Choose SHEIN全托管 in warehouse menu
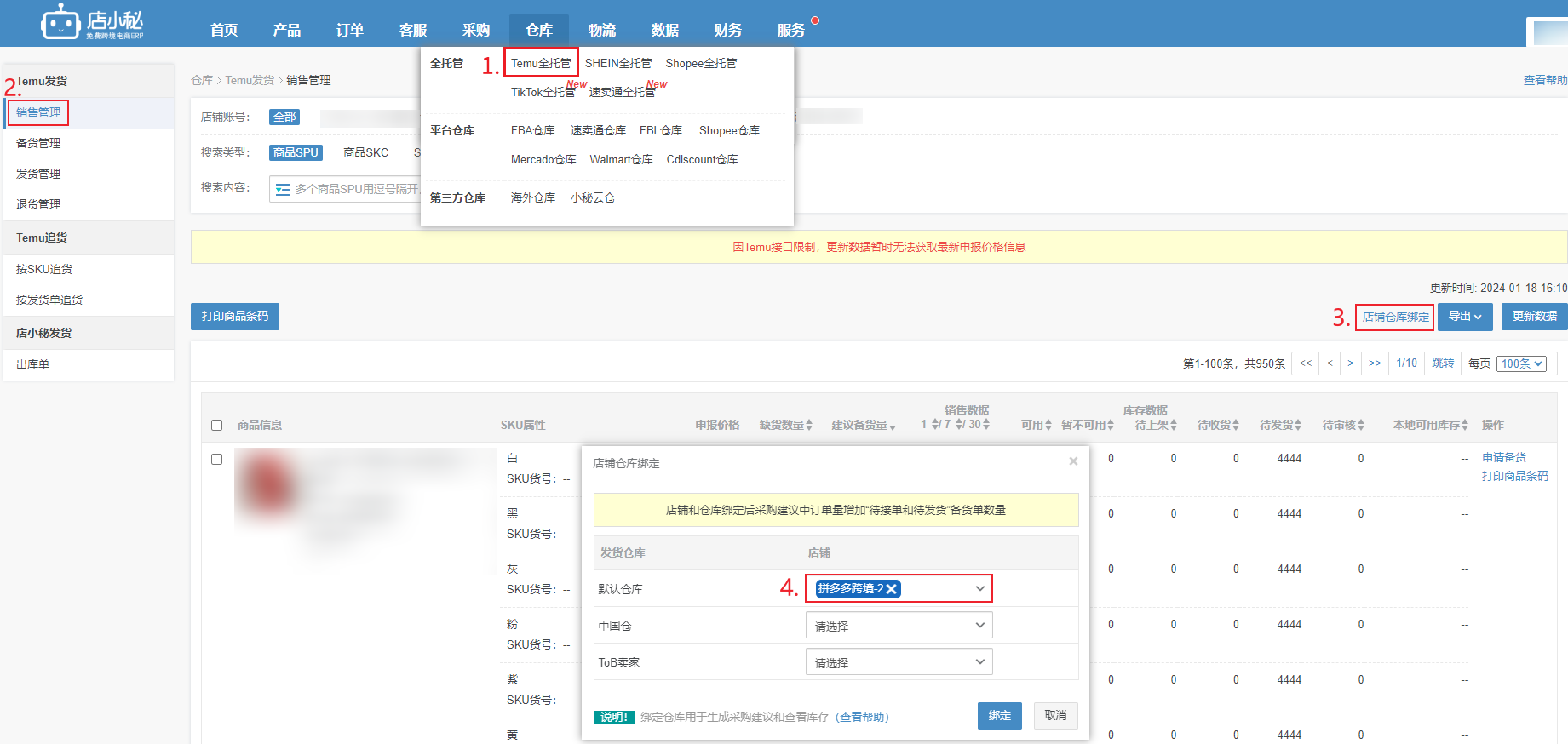1568x744 pixels. 618,63
